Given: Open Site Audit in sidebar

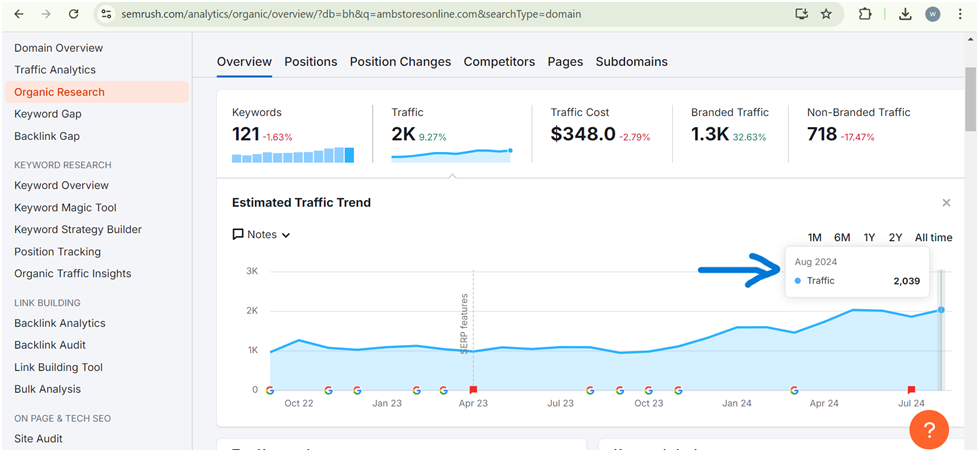Looking at the screenshot, I should [38, 439].
